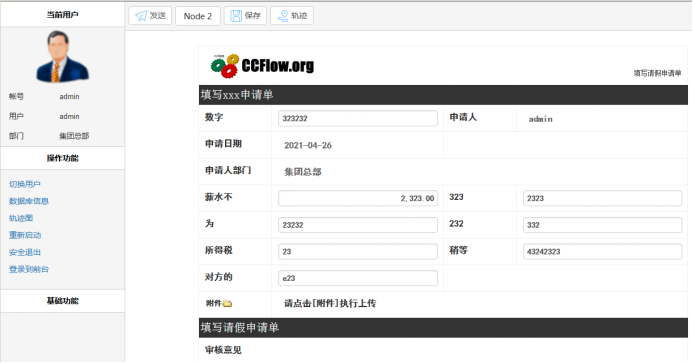Click the 审核意见 label
Screen dimensions: 693x363
(223, 350)
